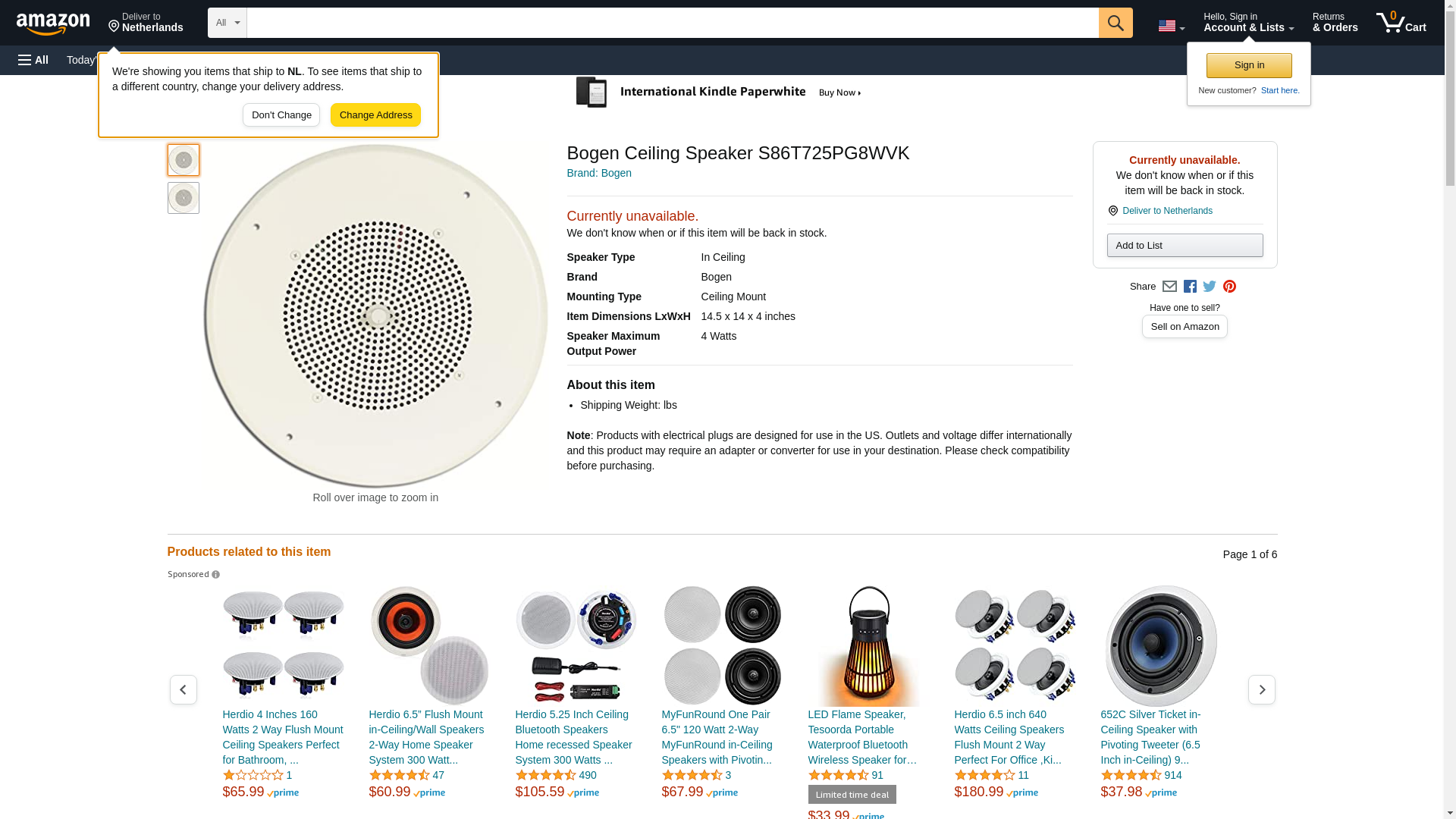This screenshot has height=819, width=1456.
Task: Click the yellow Sign in button
Action: (1249, 65)
